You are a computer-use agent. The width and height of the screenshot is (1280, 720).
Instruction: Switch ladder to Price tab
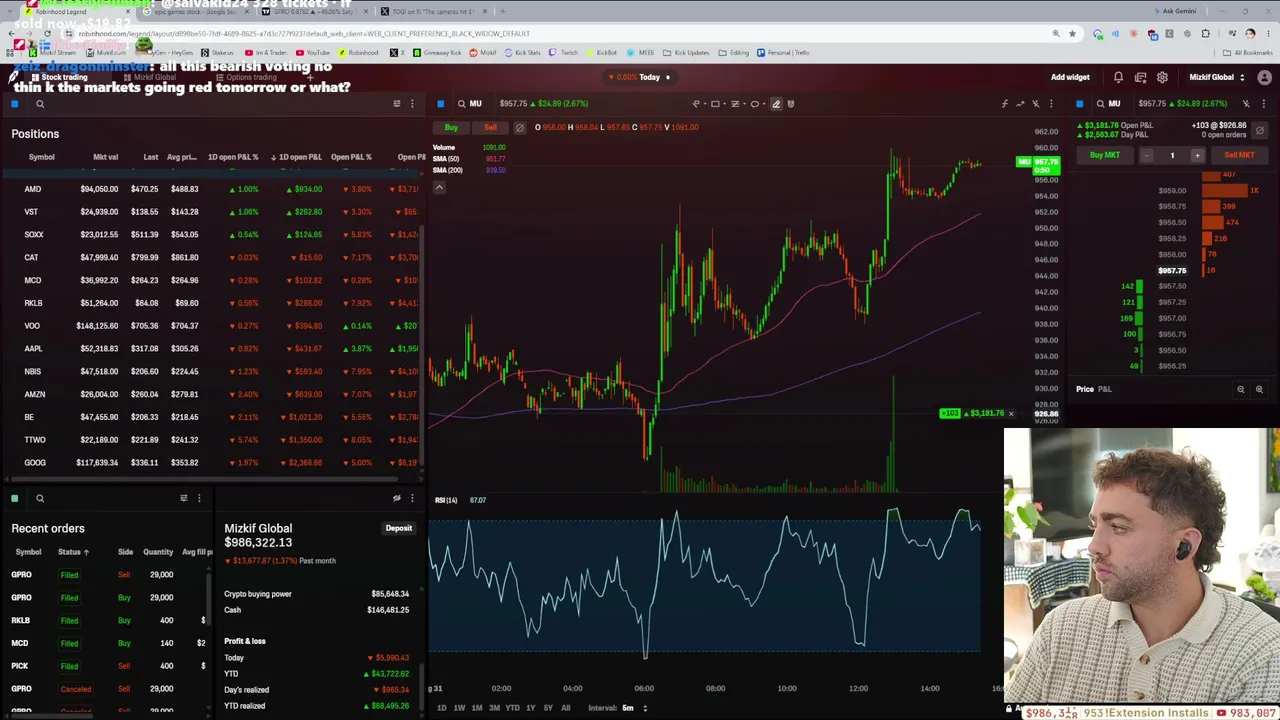(x=1084, y=389)
